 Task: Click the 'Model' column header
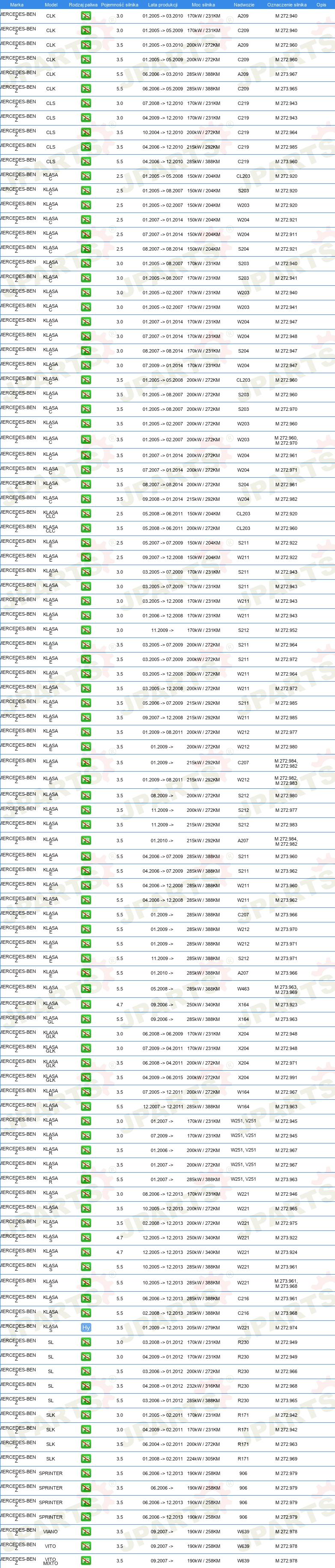point(51,4)
